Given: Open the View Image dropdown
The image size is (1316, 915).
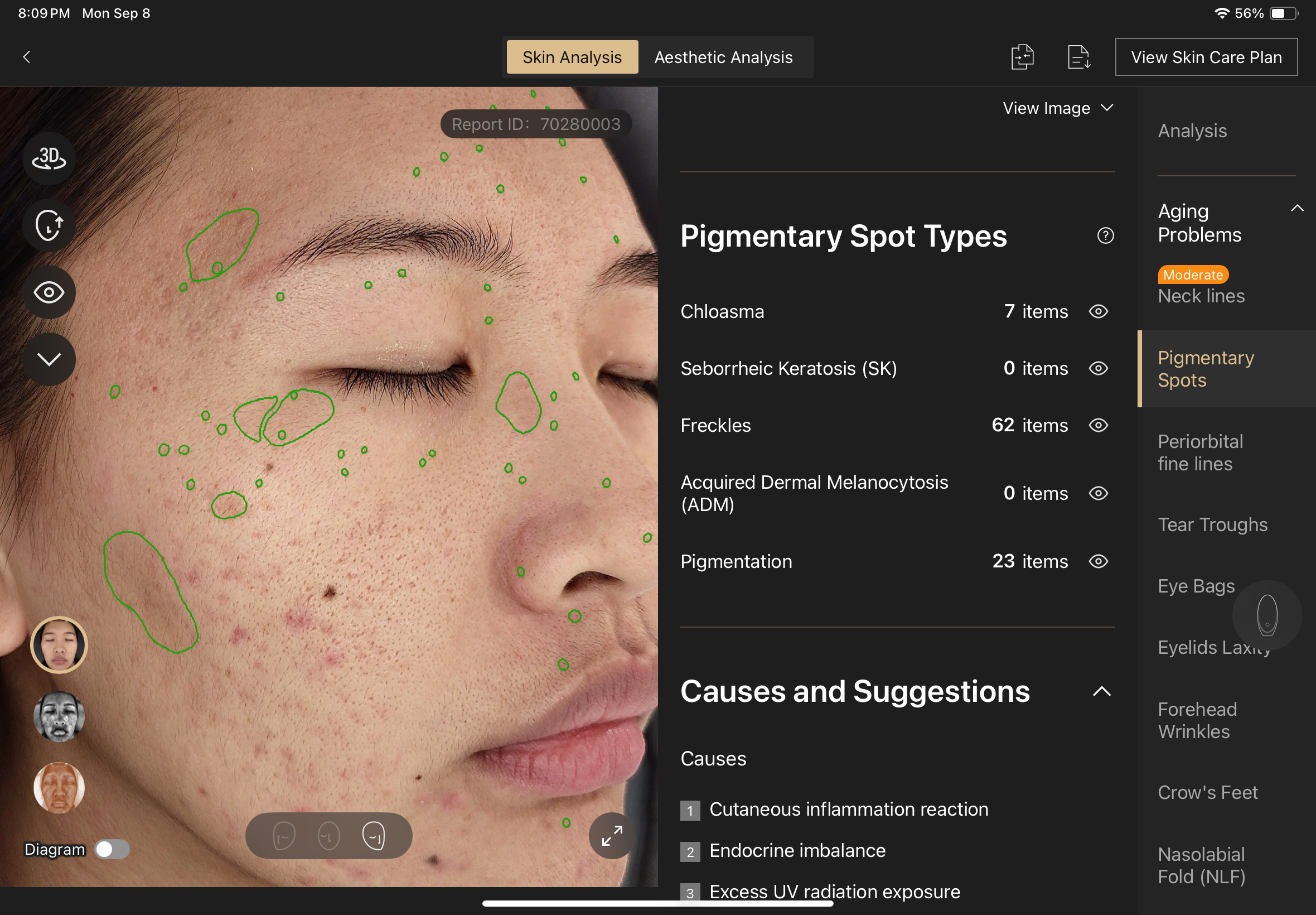Looking at the screenshot, I should point(1057,108).
